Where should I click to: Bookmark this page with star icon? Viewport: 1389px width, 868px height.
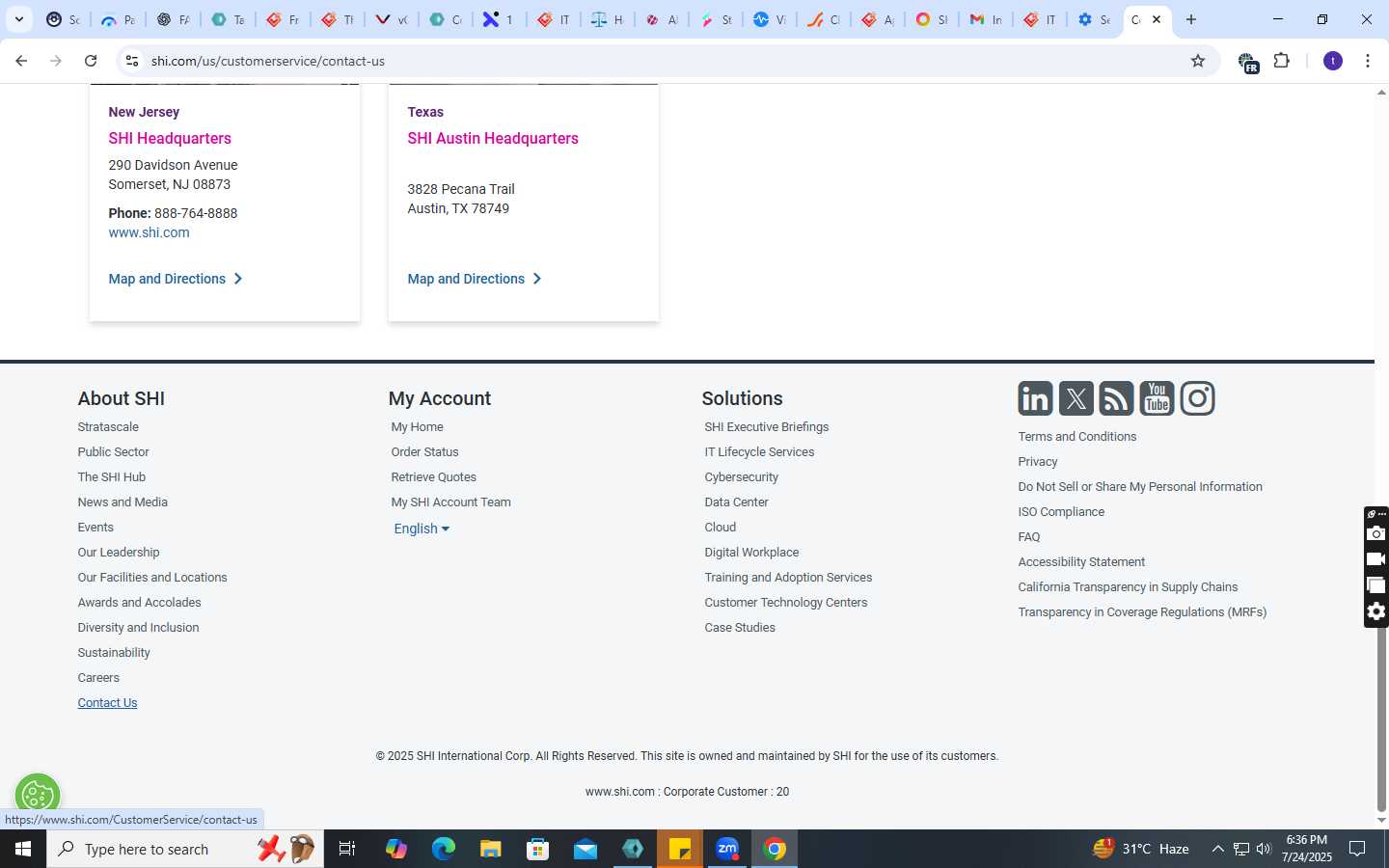coord(1198,61)
